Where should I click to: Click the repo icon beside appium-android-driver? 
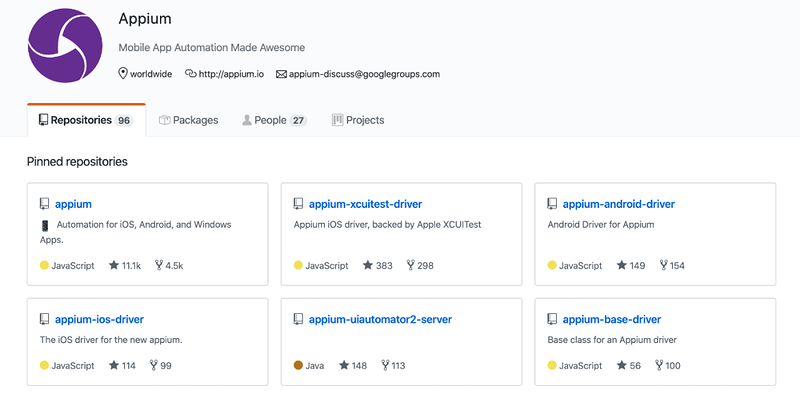pyautogui.click(x=552, y=204)
